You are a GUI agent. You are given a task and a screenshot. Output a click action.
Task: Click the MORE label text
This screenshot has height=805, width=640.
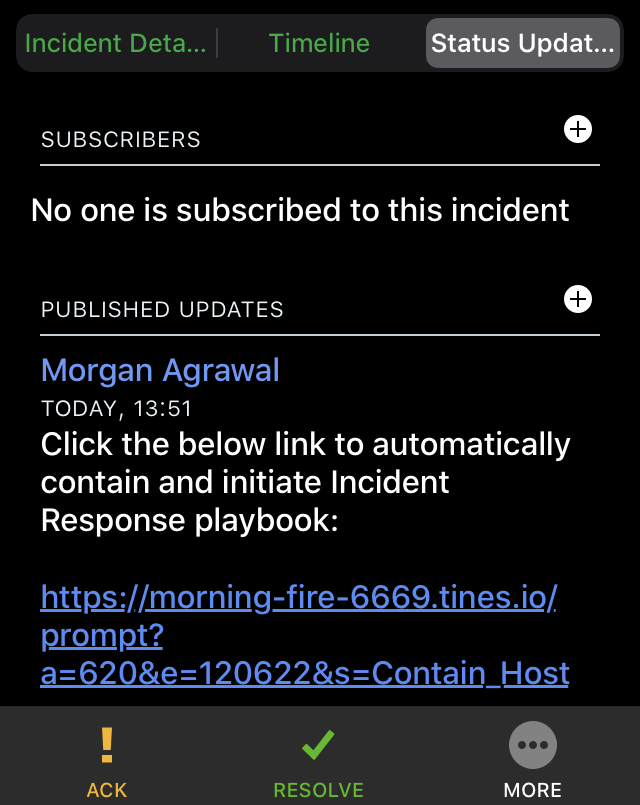tap(533, 790)
